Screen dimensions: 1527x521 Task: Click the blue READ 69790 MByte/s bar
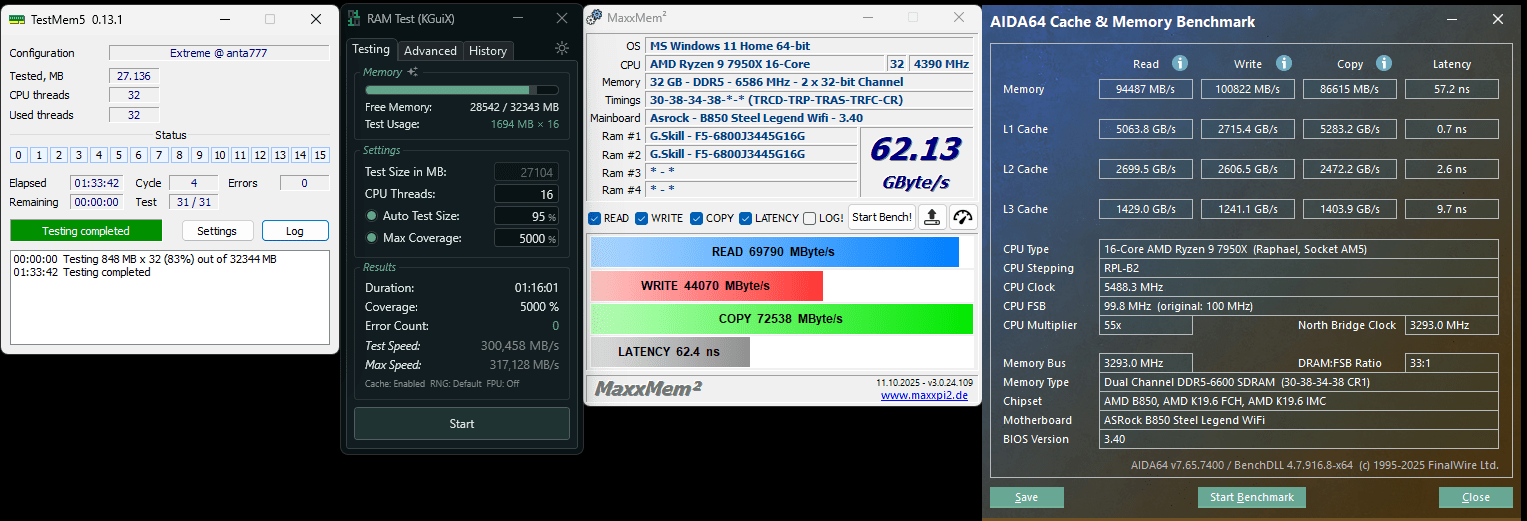pyautogui.click(x=775, y=251)
